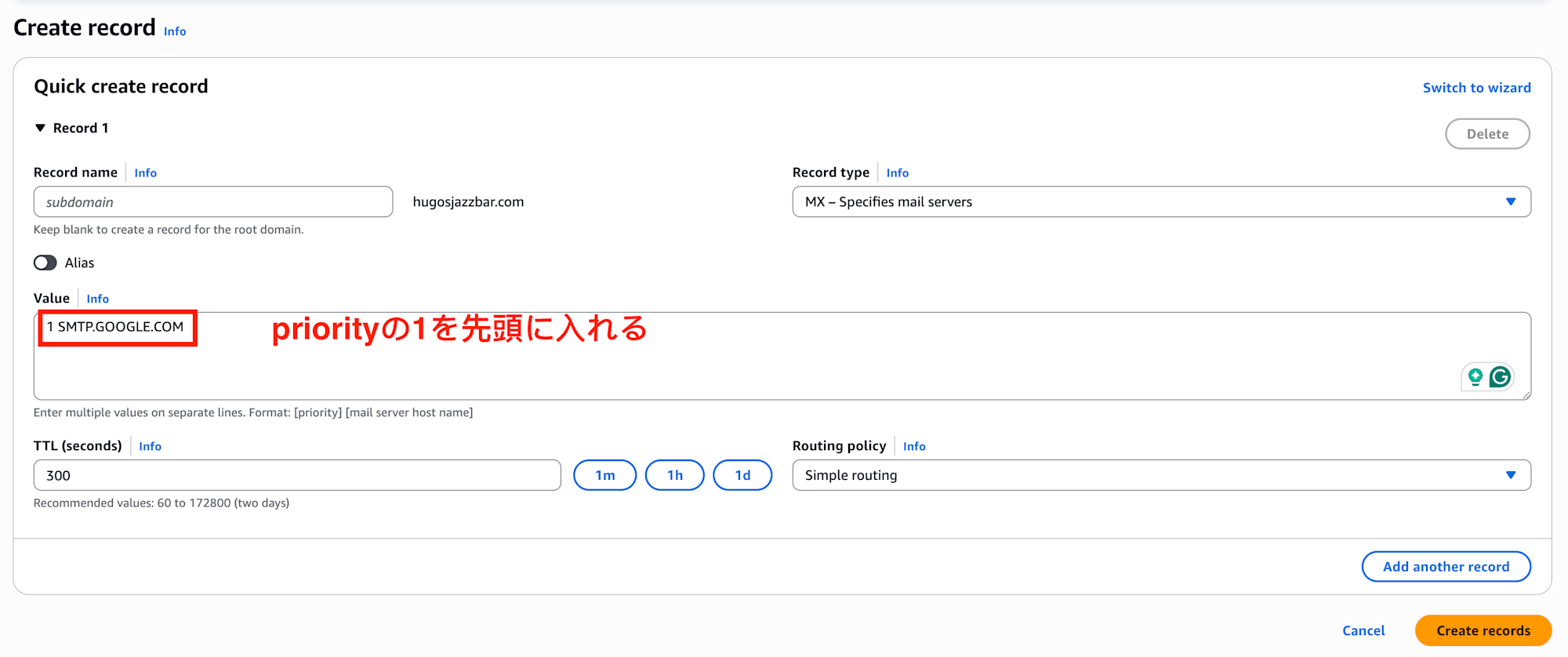Open Info link beside Record name
Image resolution: width=1568 pixels, height=657 pixels.
click(x=145, y=173)
